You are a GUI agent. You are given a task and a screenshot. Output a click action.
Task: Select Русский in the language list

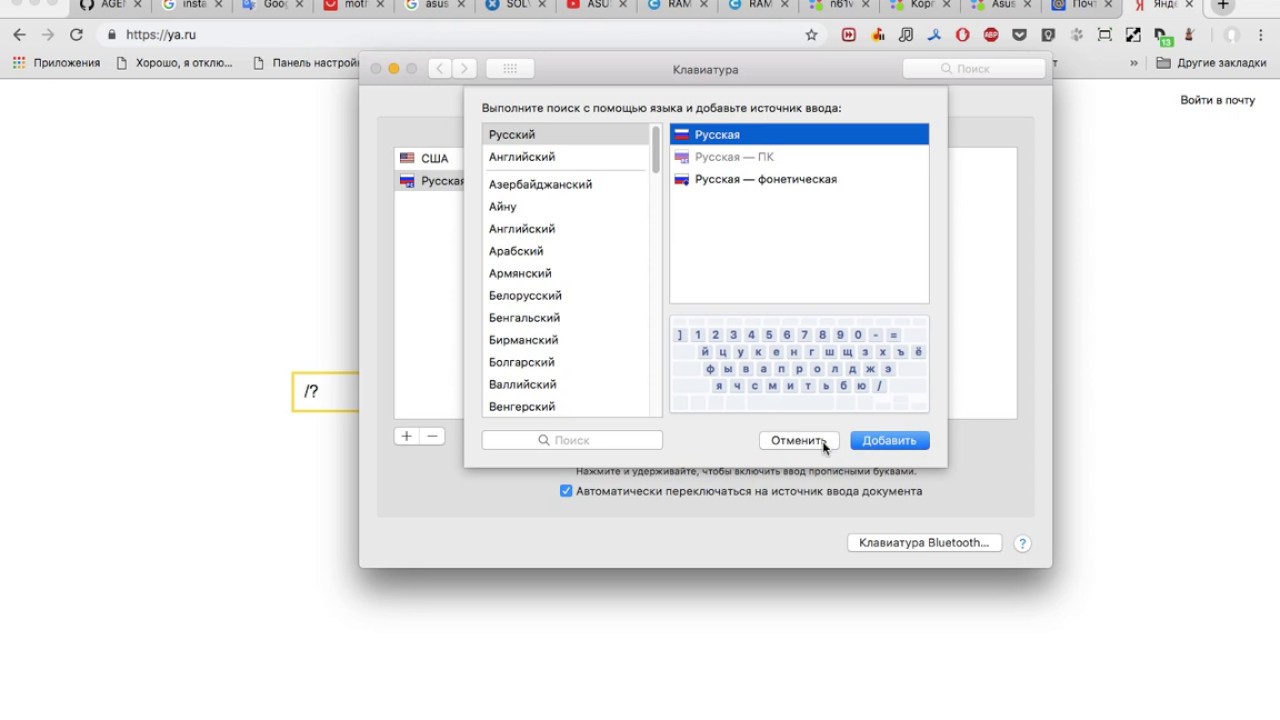[565, 134]
